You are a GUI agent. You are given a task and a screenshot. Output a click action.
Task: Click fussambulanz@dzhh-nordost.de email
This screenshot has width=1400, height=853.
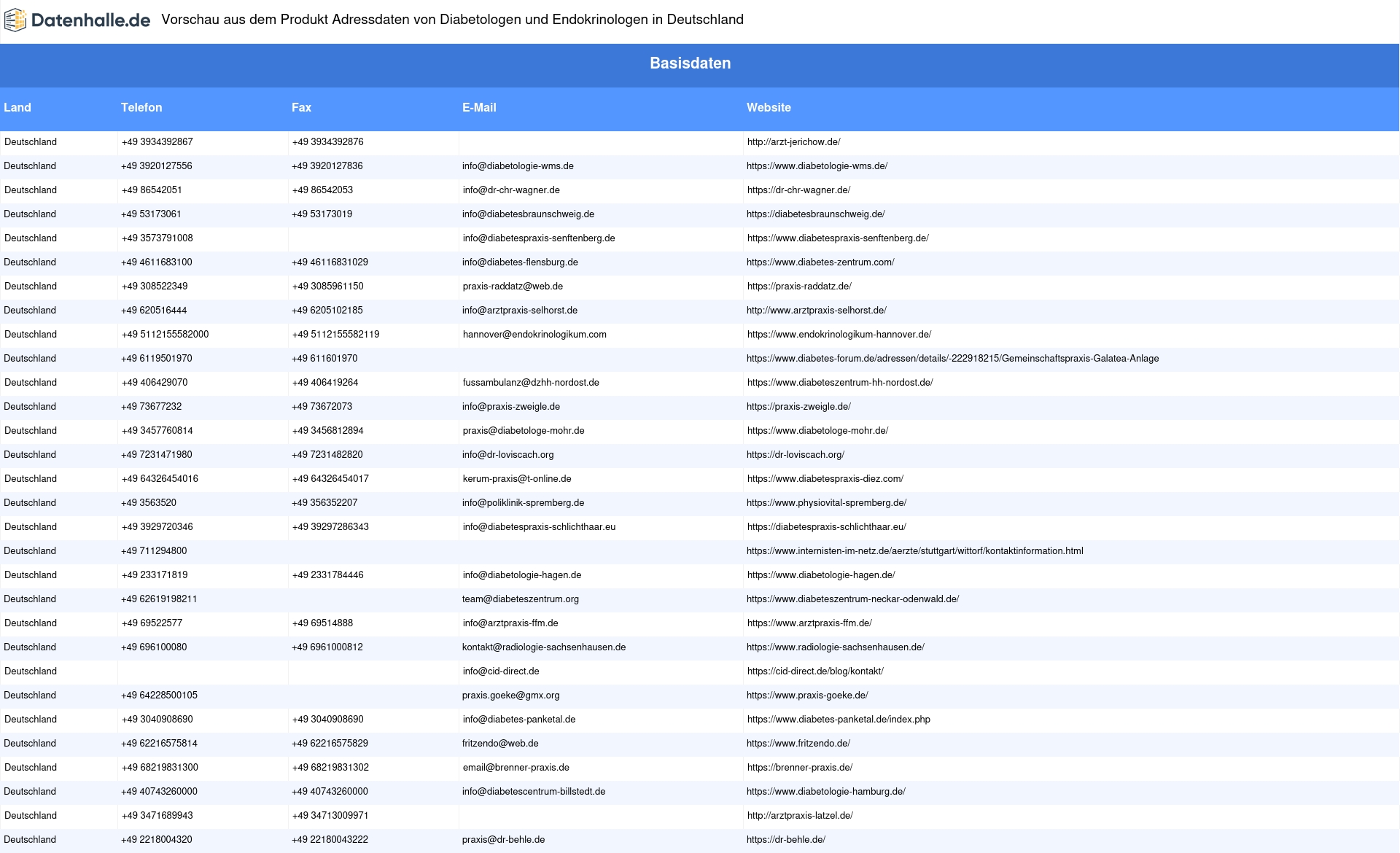[531, 383]
